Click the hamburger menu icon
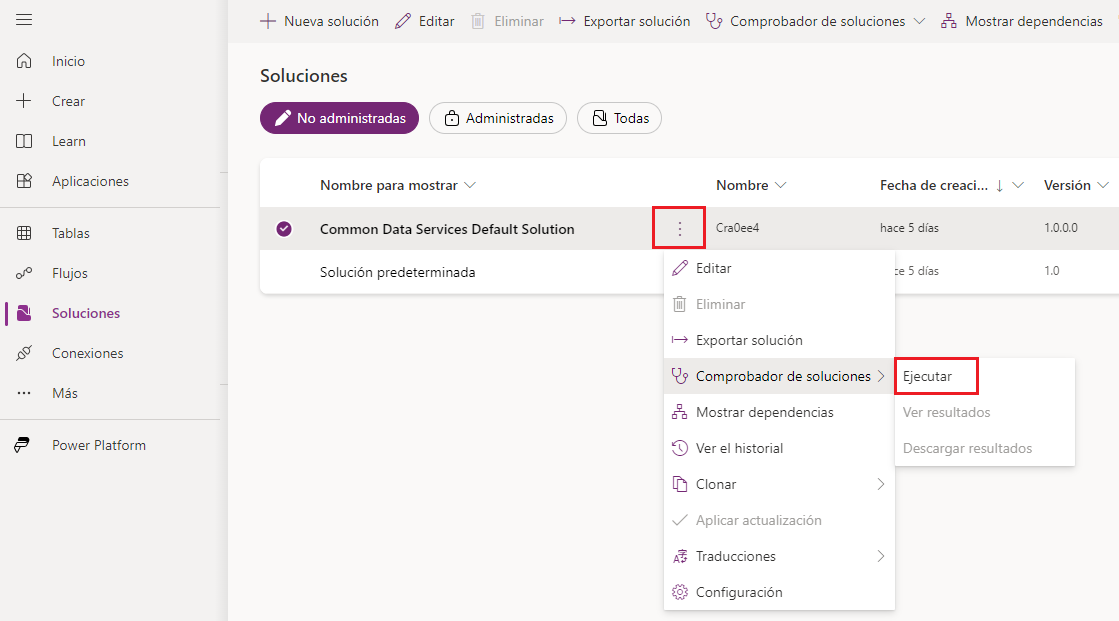Image resolution: width=1119 pixels, height=621 pixels. pyautogui.click(x=24, y=20)
